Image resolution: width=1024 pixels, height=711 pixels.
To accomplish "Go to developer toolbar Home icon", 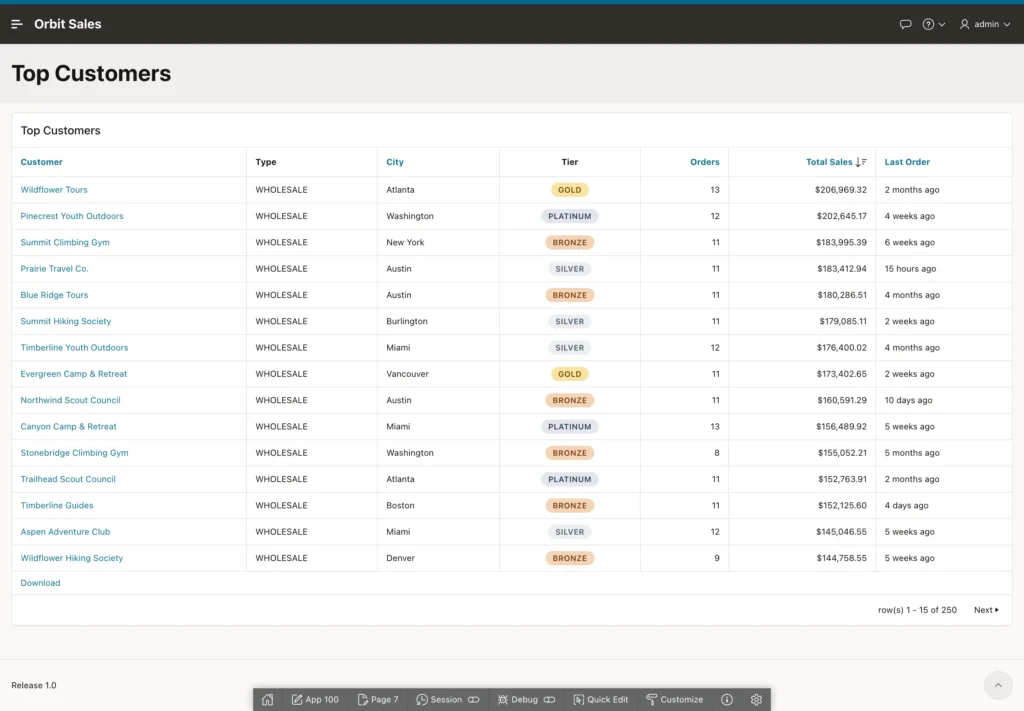I will coord(268,699).
